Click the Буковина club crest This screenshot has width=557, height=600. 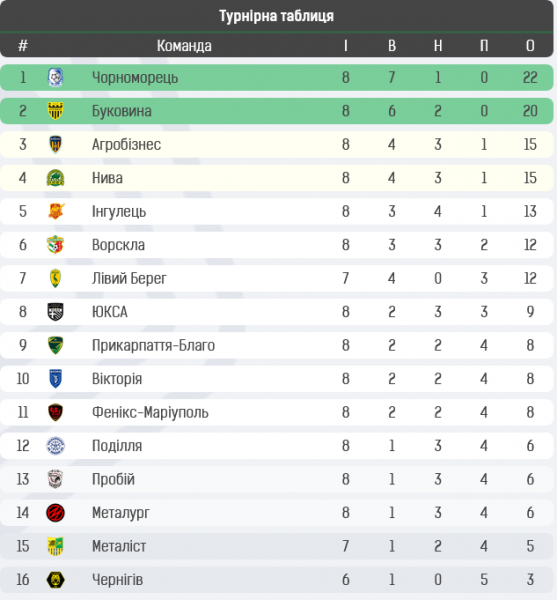pos(55,111)
